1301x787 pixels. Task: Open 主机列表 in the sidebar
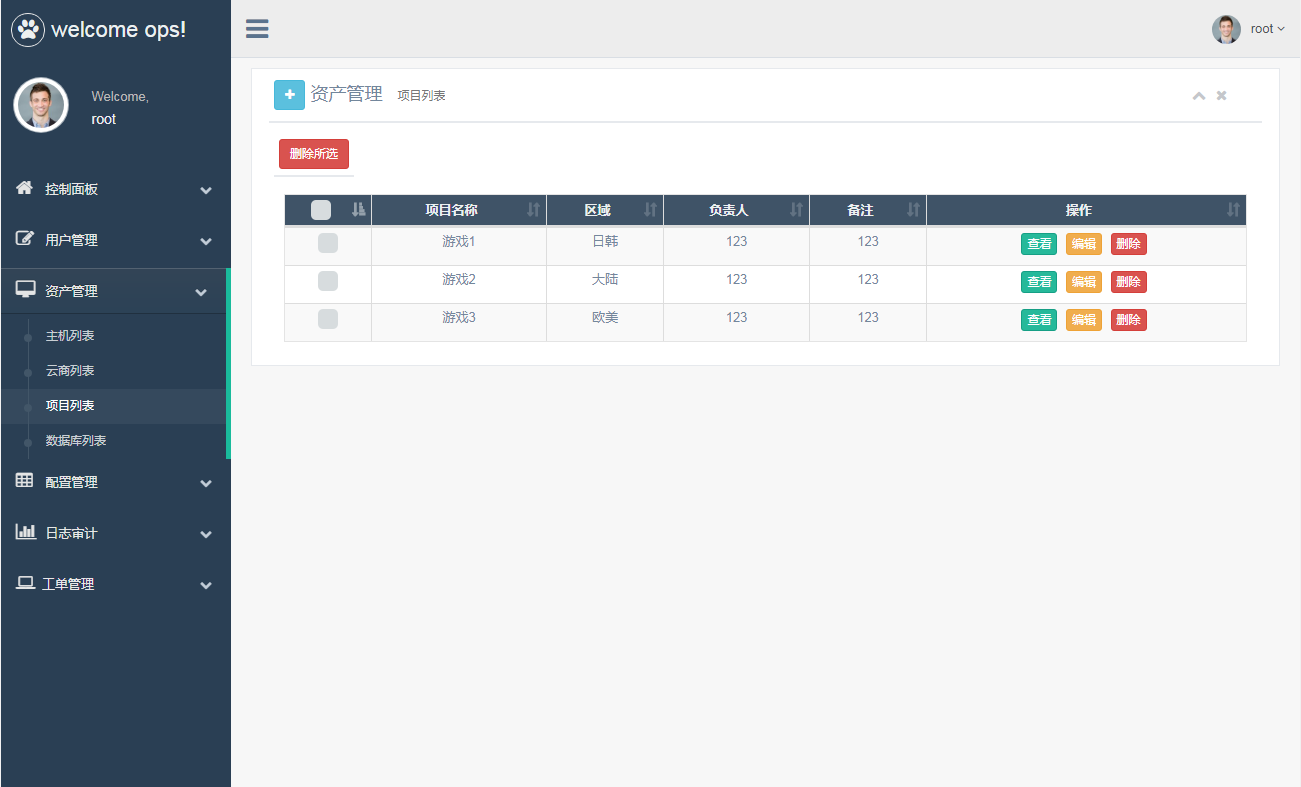70,336
